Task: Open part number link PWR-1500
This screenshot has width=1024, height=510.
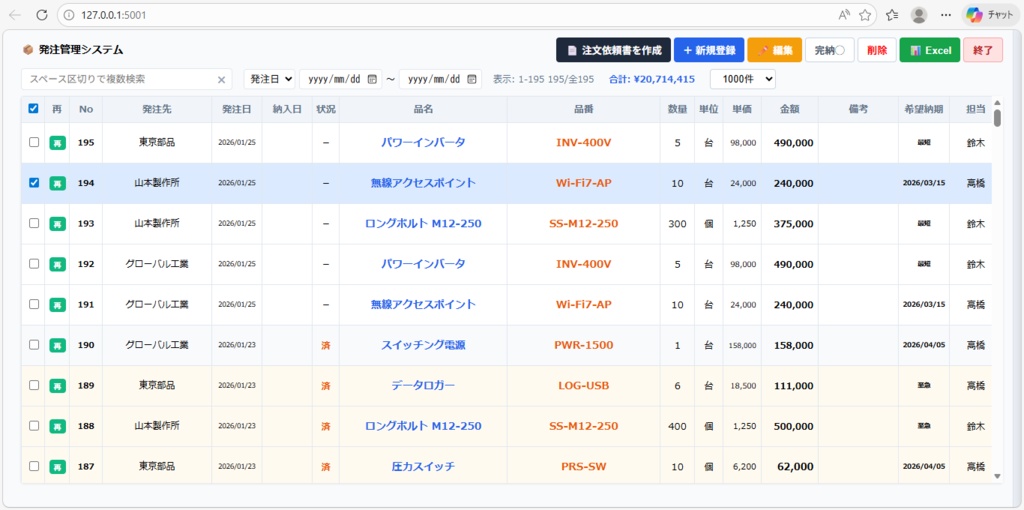Action: [x=584, y=345]
